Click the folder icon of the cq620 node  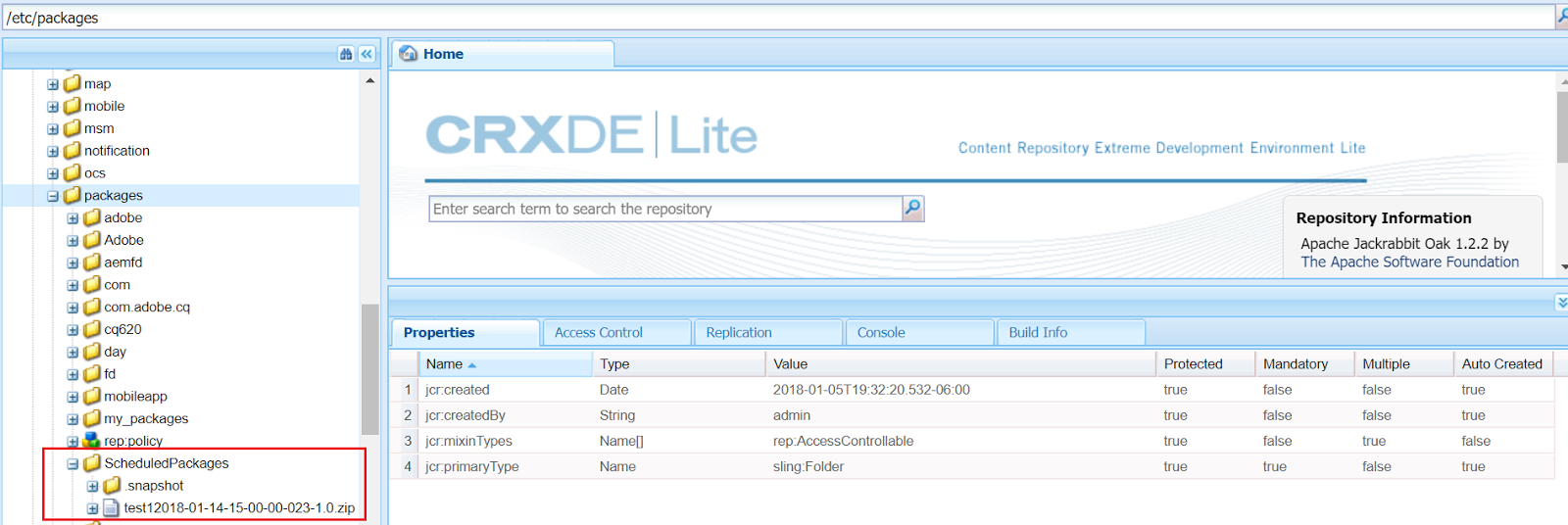point(92,329)
